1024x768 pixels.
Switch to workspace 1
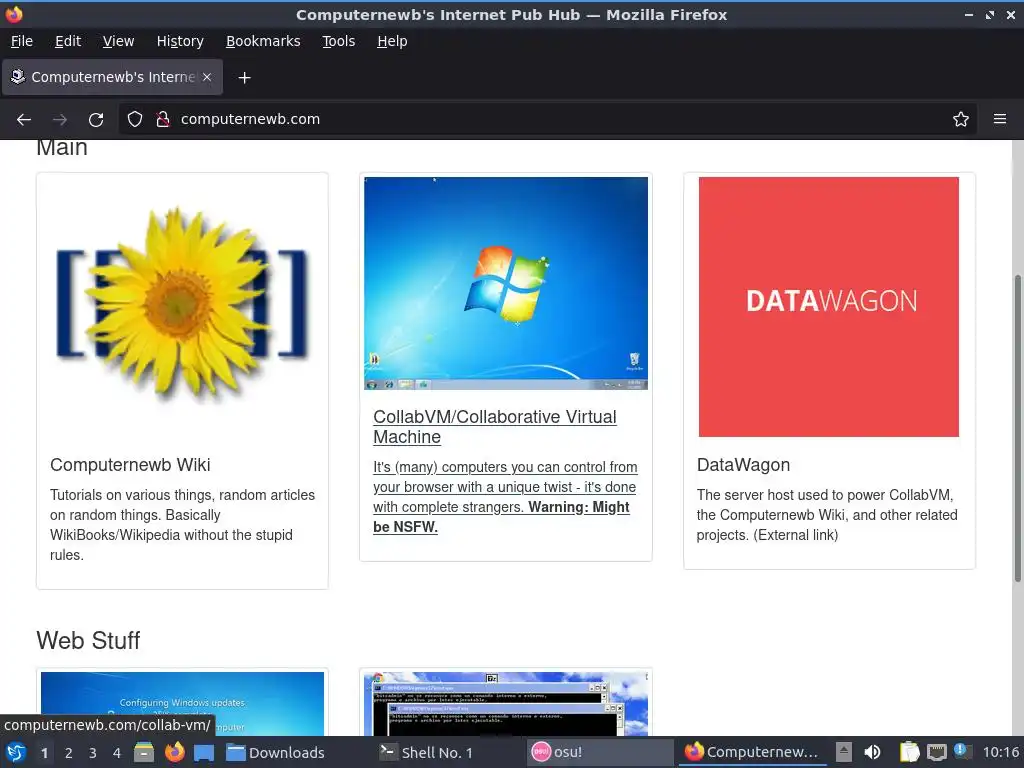click(44, 753)
